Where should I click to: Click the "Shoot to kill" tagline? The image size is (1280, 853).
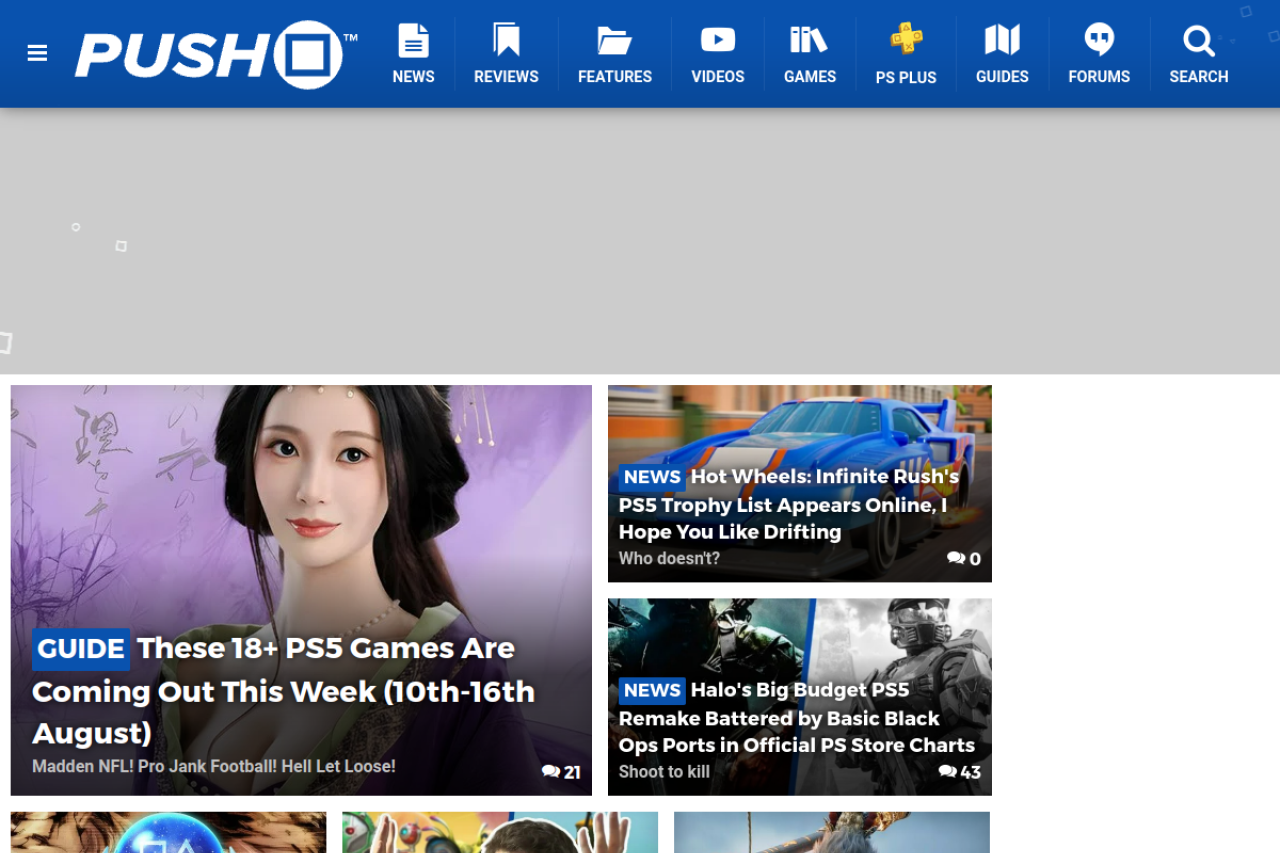coord(664,771)
